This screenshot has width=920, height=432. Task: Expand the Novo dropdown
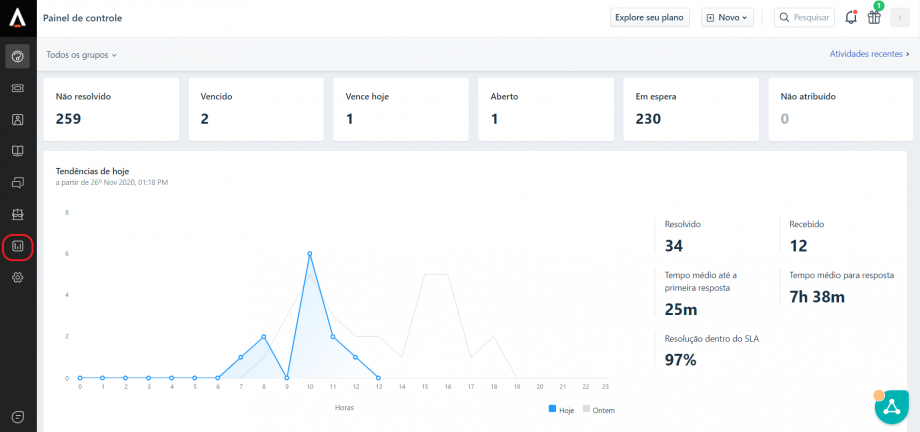pos(727,18)
